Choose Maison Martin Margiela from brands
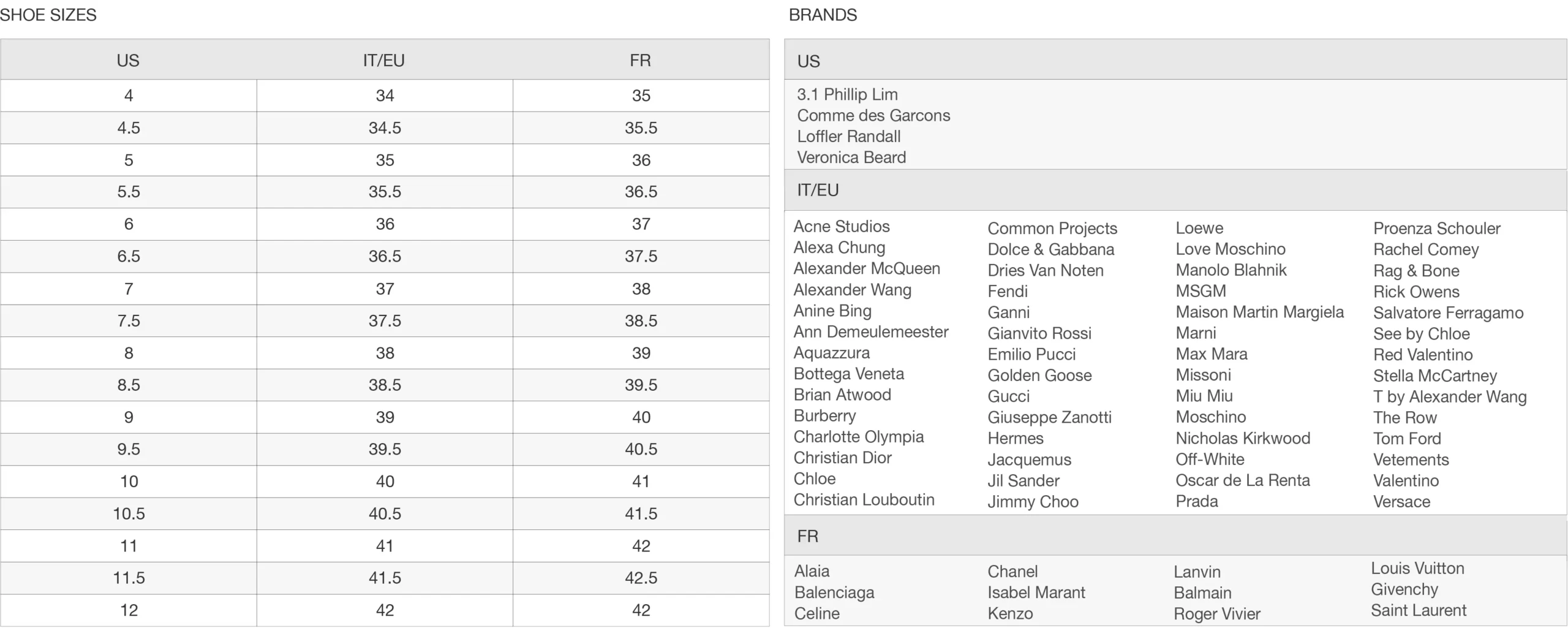The width and height of the screenshot is (1568, 628). [x=1259, y=312]
